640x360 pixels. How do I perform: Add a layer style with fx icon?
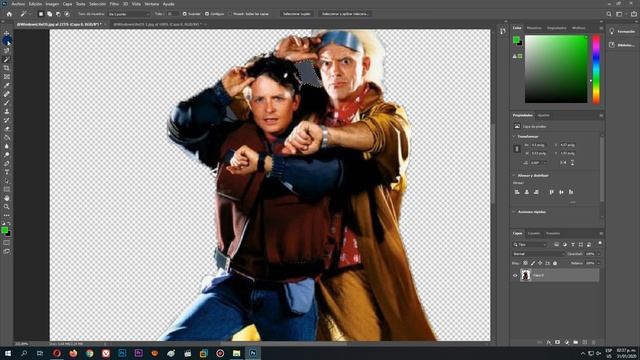tap(549, 342)
